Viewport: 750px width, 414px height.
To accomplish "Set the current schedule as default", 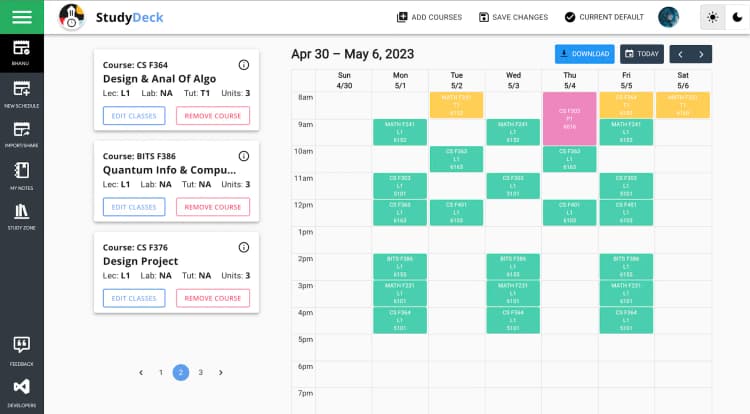I will pyautogui.click(x=604, y=17).
